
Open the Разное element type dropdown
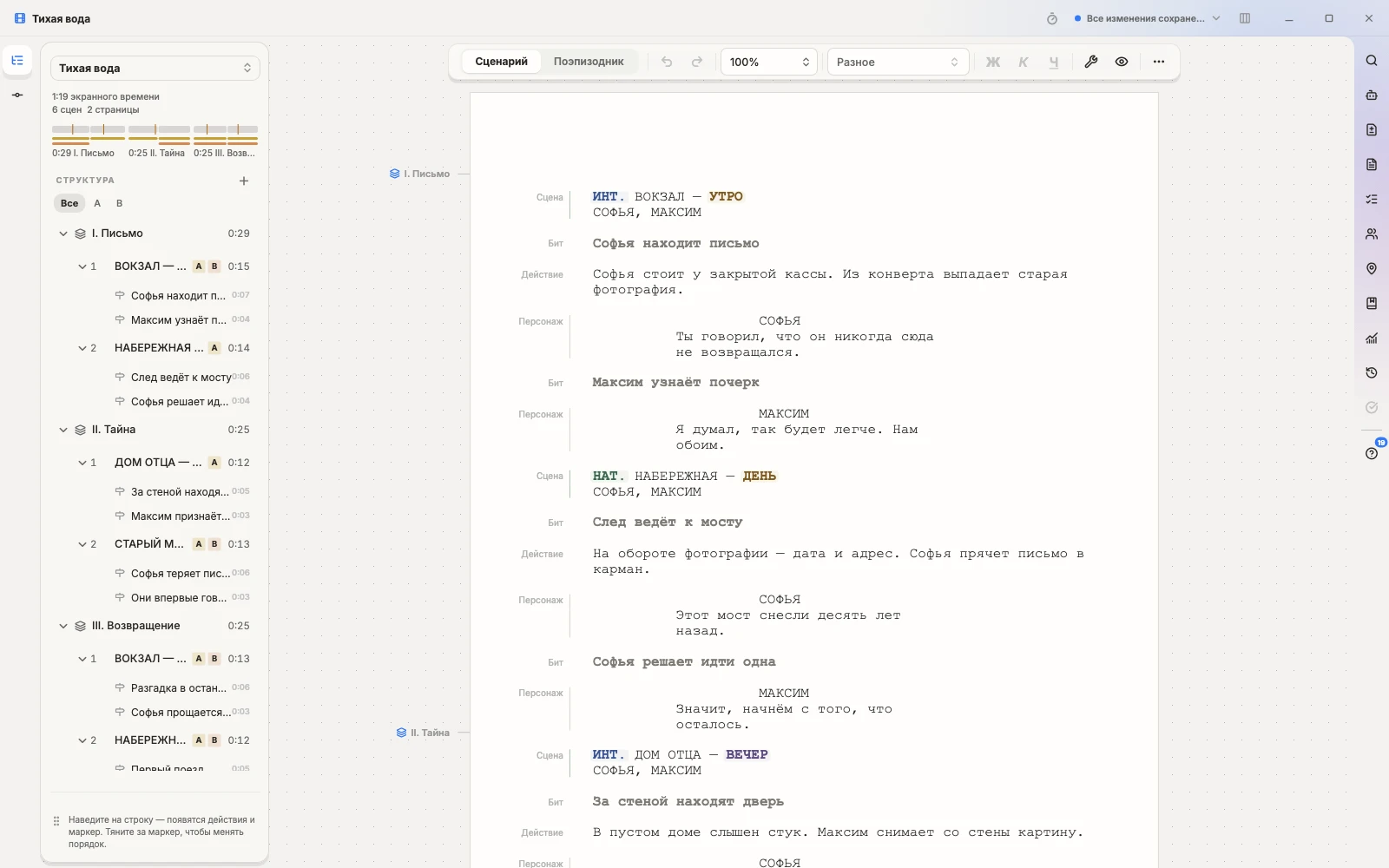898,62
